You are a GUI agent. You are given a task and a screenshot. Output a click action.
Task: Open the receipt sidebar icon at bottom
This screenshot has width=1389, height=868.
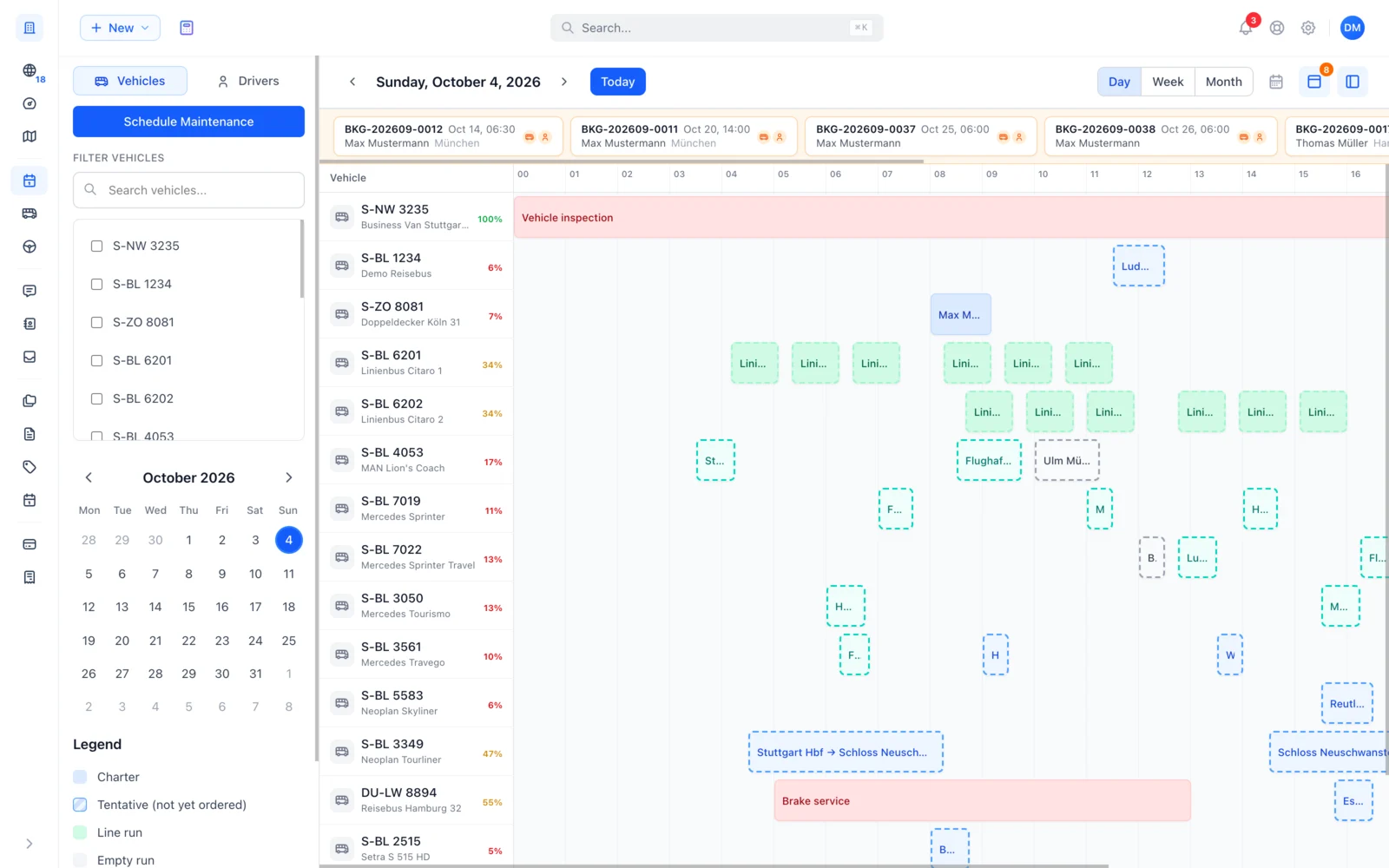click(x=30, y=577)
